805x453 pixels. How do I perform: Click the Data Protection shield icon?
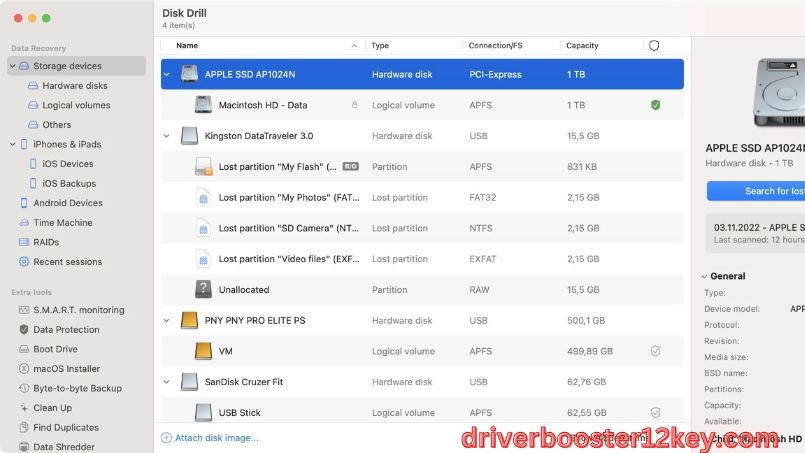(x=24, y=329)
